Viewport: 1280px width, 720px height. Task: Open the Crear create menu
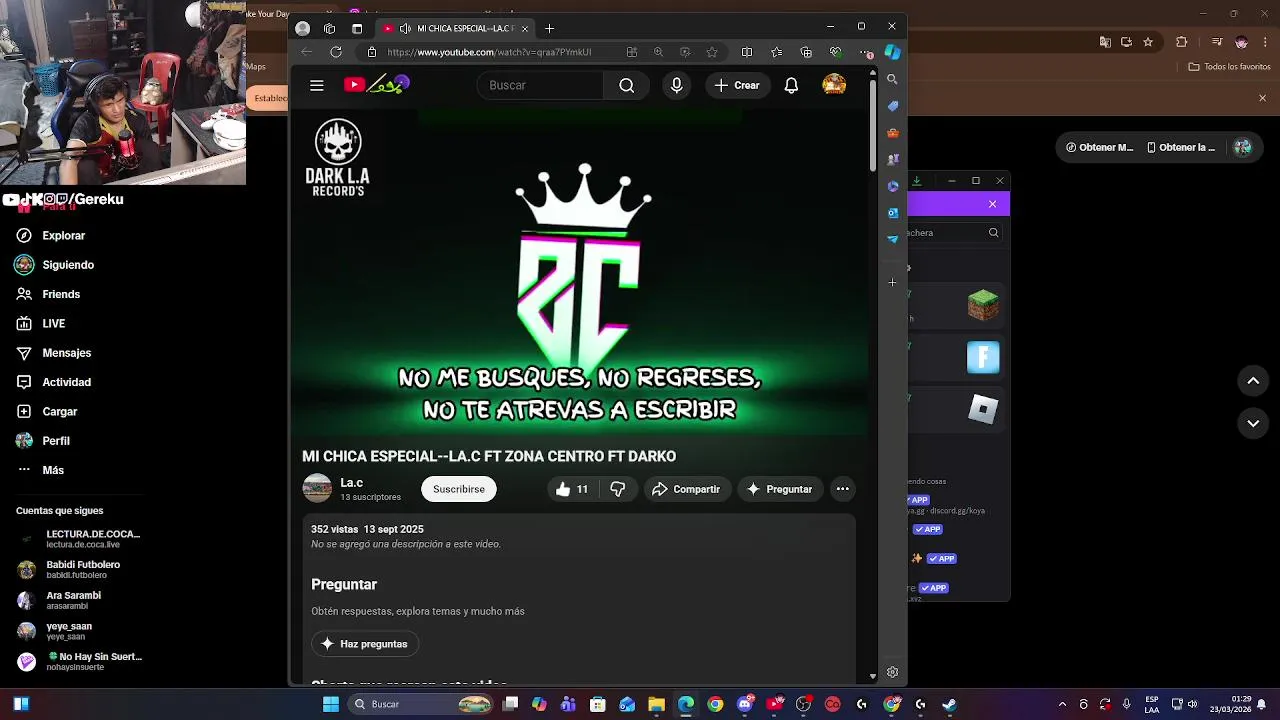(x=738, y=85)
